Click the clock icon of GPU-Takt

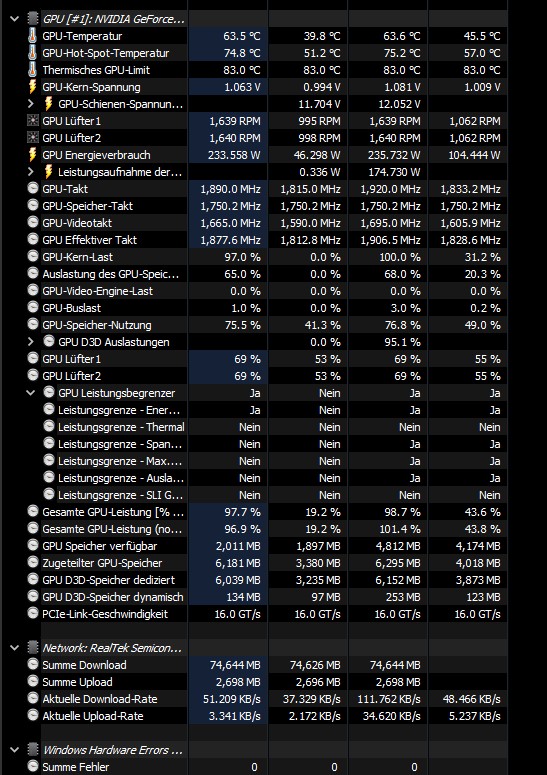point(33,189)
